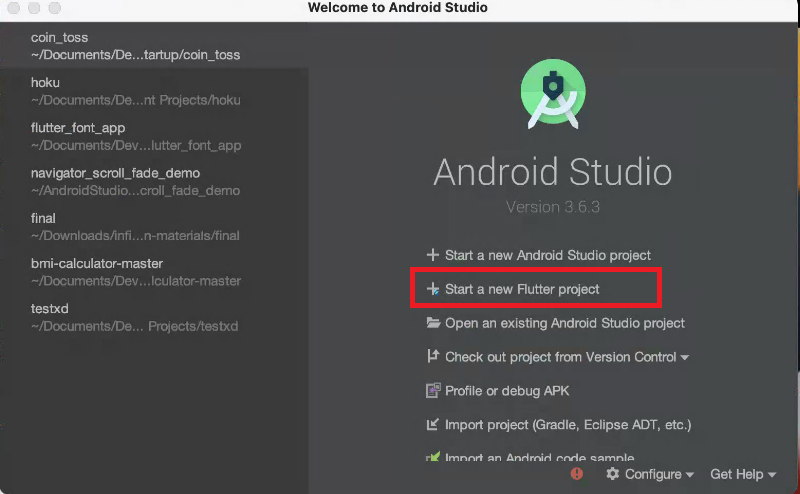Click the Welcome to Android Studio title bar

pos(397,8)
